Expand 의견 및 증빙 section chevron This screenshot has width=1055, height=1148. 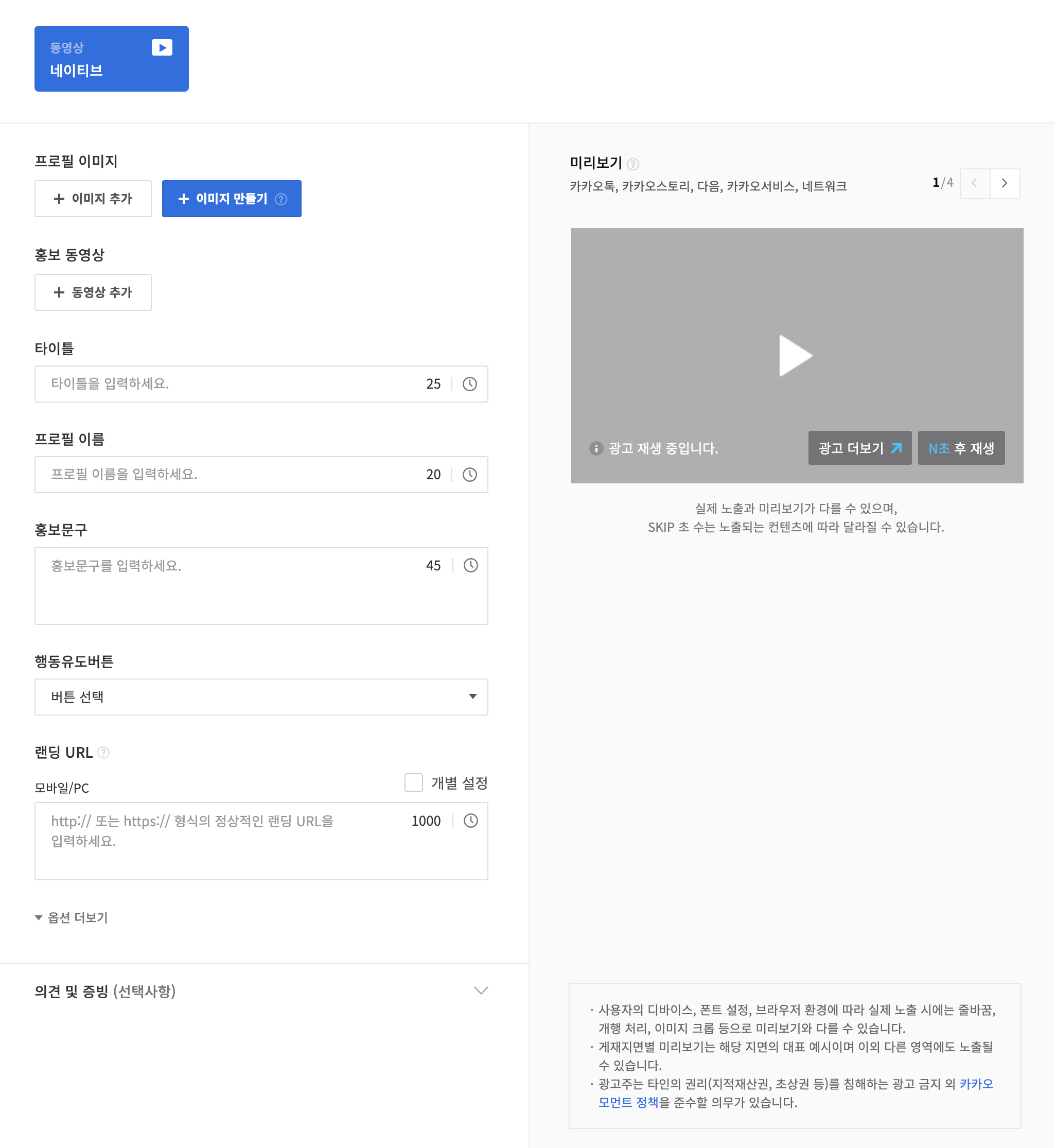pyautogui.click(x=481, y=990)
